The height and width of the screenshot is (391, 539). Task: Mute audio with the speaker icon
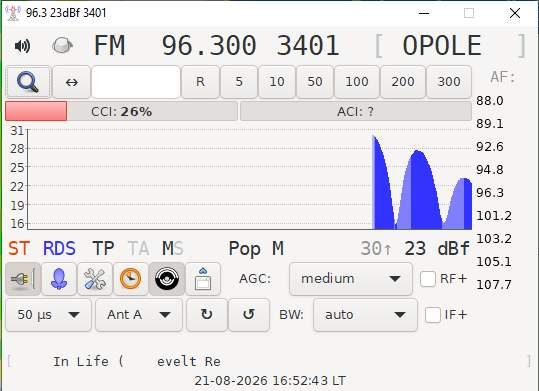(22, 46)
